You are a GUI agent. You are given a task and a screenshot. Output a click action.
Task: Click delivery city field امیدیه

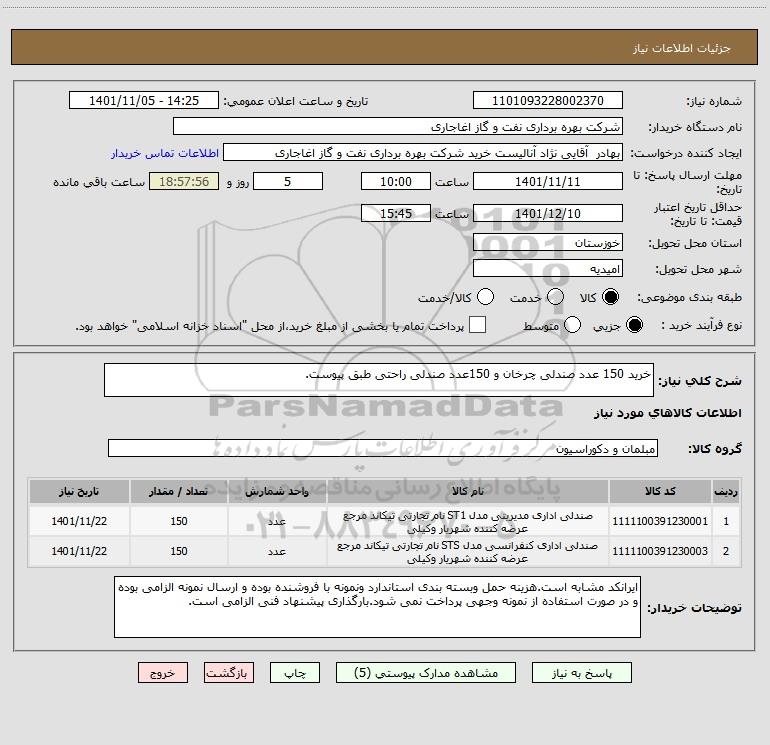pos(548,269)
